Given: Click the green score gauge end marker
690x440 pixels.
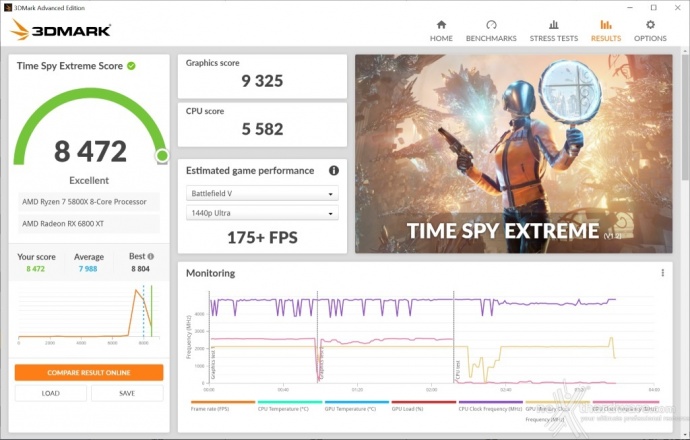Looking at the screenshot, I should [x=162, y=155].
